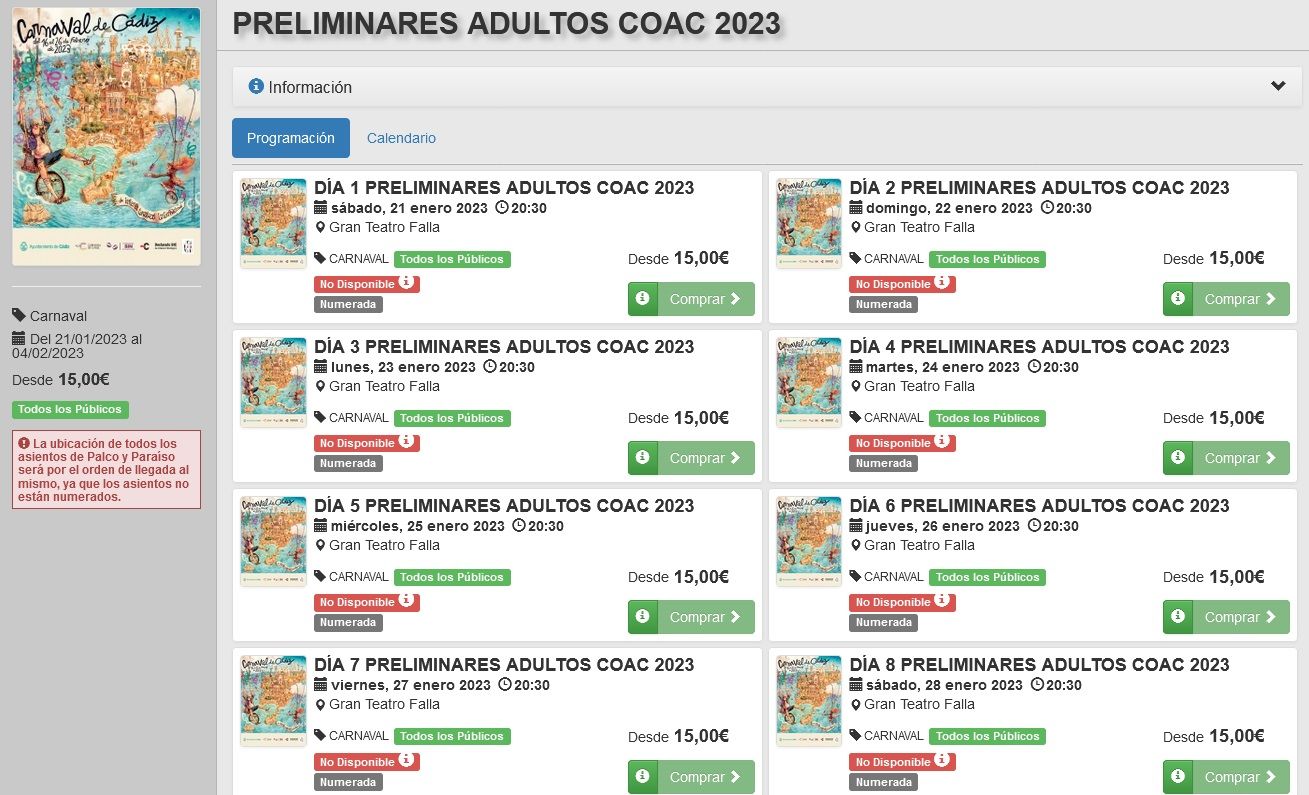Click No Disponible info icon for DÍA 4
Screen dimensions: 1309x795
942,441
